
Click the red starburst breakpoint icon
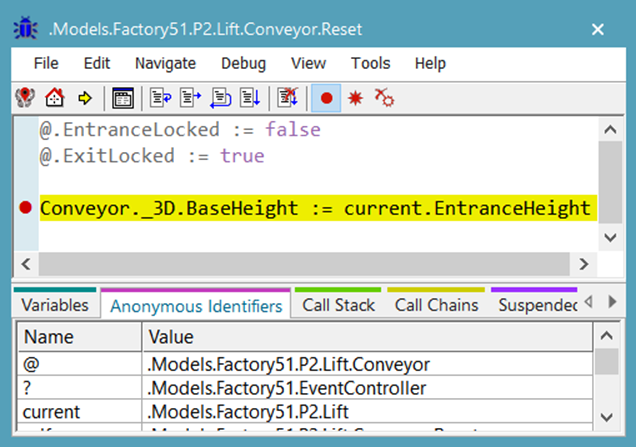tap(354, 98)
